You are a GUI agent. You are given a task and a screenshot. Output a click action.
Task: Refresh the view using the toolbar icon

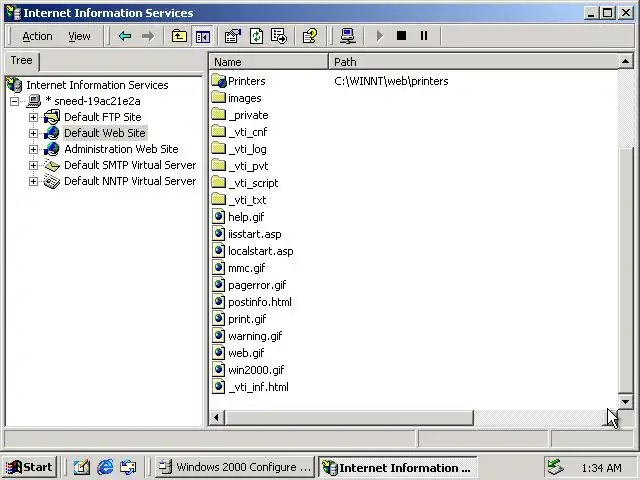[x=256, y=36]
